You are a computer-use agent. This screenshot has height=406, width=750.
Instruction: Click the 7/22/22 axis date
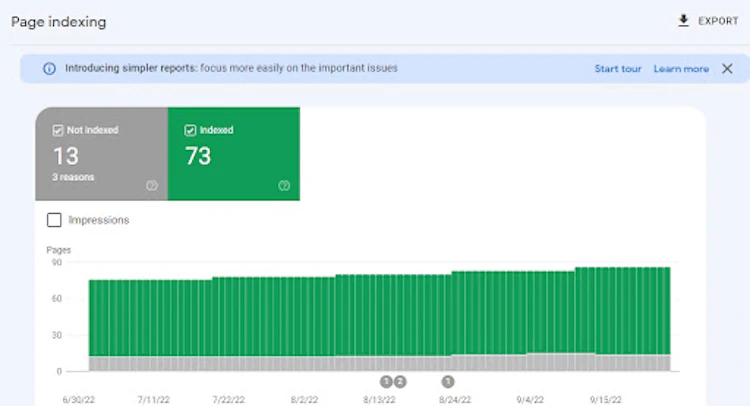pyautogui.click(x=229, y=400)
